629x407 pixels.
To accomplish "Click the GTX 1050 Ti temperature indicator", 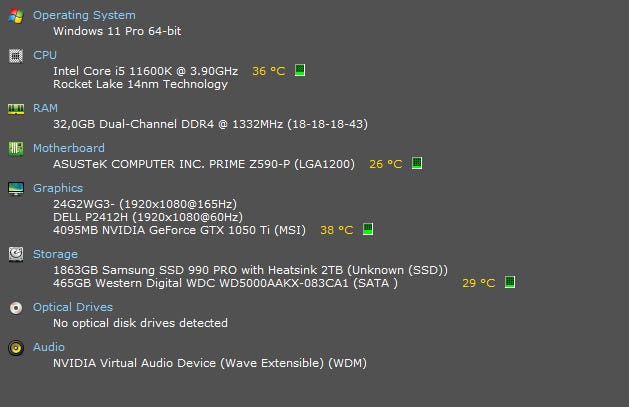I will pos(368,230).
